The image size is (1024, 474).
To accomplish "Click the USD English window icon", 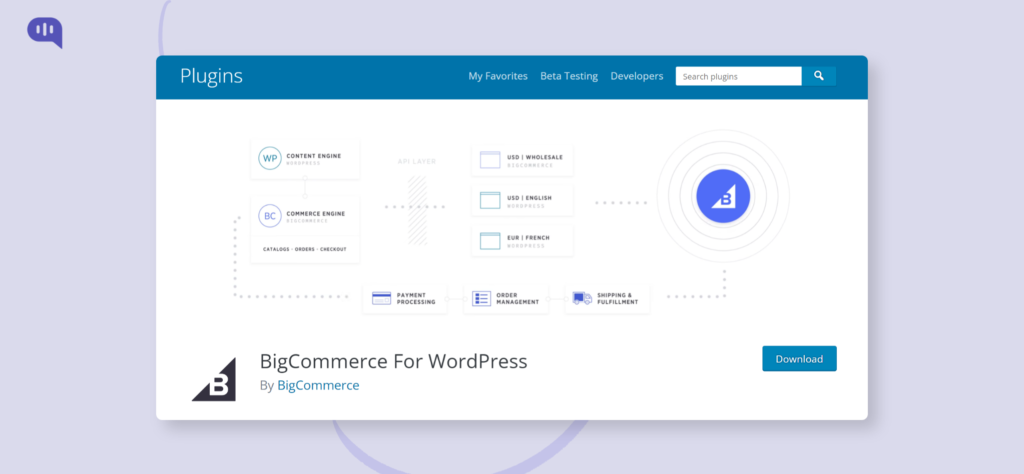I will click(490, 200).
